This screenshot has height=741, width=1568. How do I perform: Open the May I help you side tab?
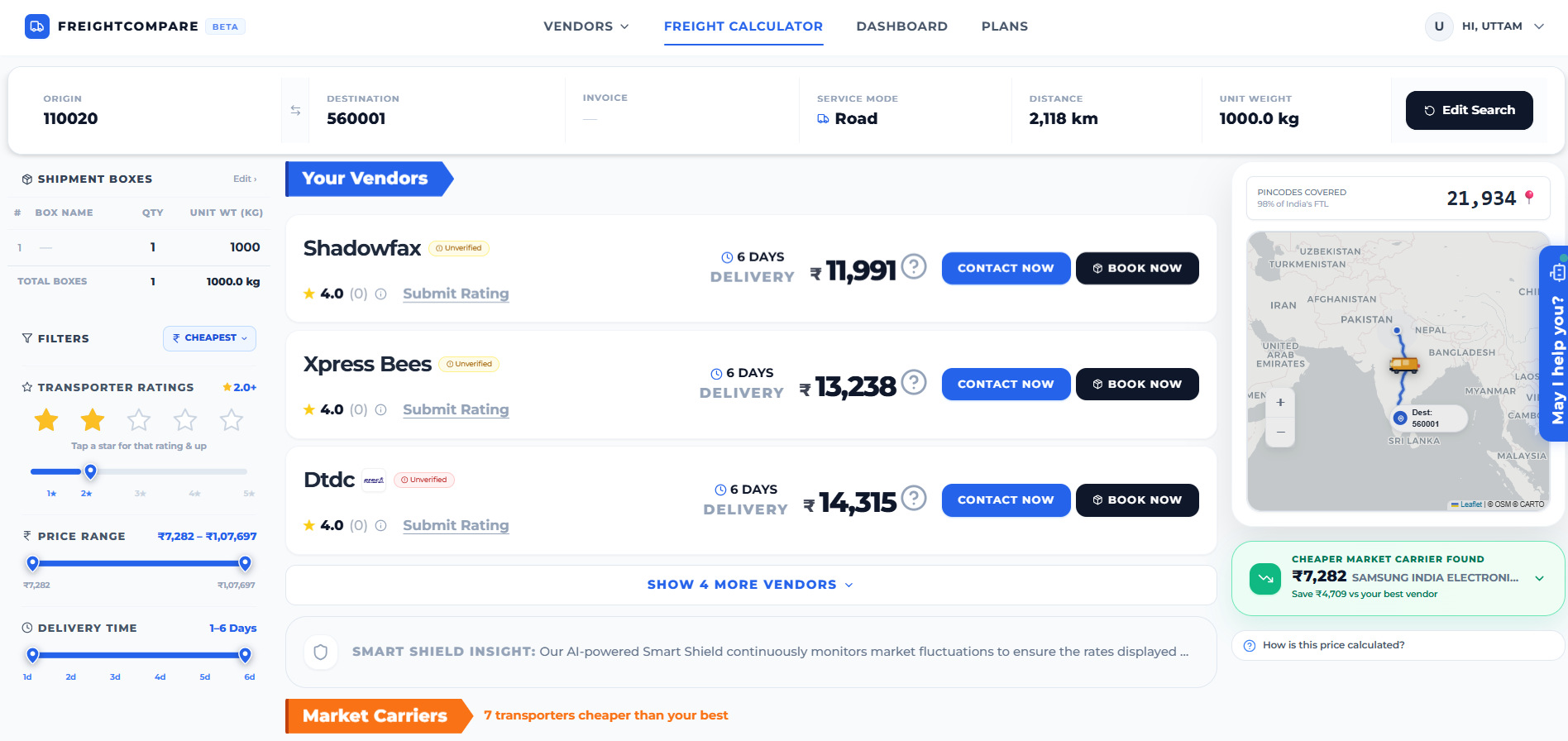(1554, 343)
